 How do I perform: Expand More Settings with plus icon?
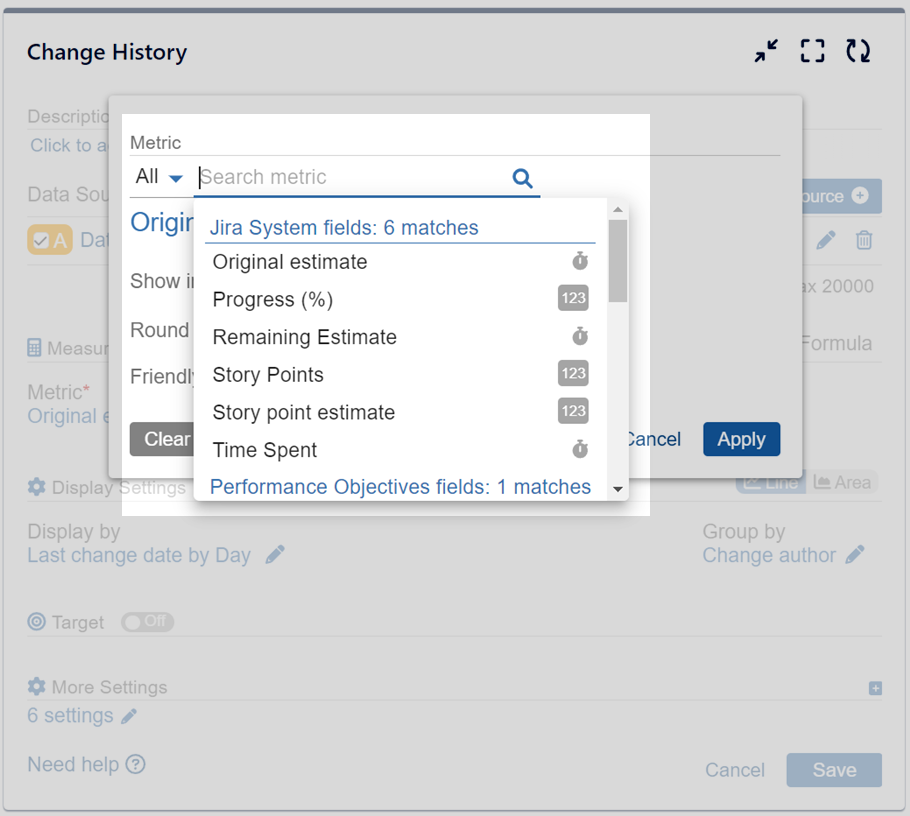875,688
